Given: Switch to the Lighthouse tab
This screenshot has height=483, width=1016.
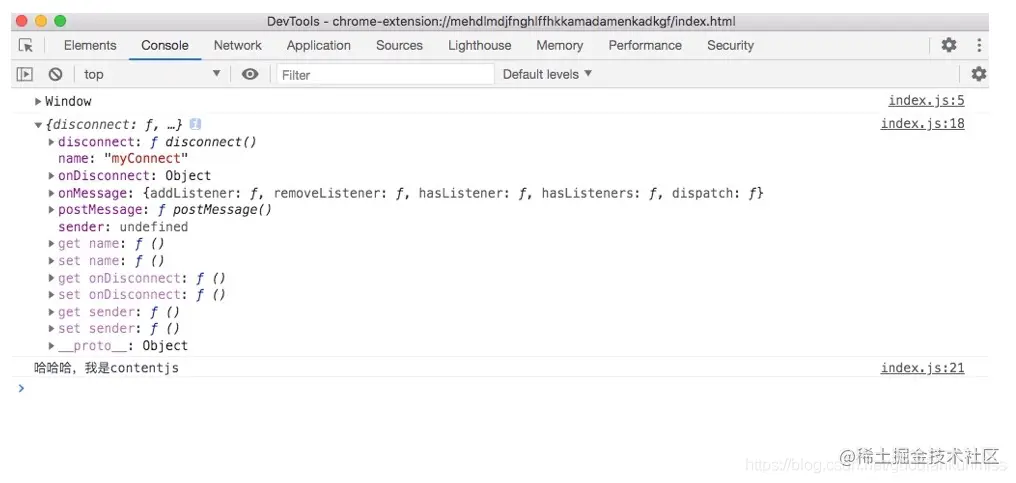Looking at the screenshot, I should [x=479, y=45].
